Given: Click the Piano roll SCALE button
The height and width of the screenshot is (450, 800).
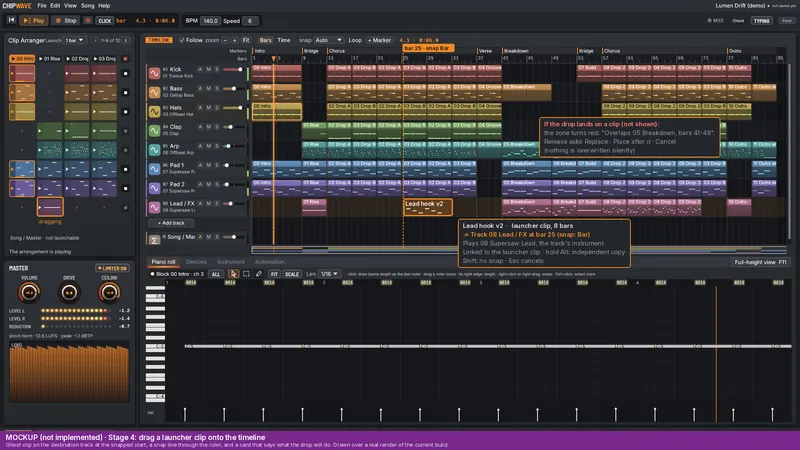Looking at the screenshot, I should (x=292, y=274).
